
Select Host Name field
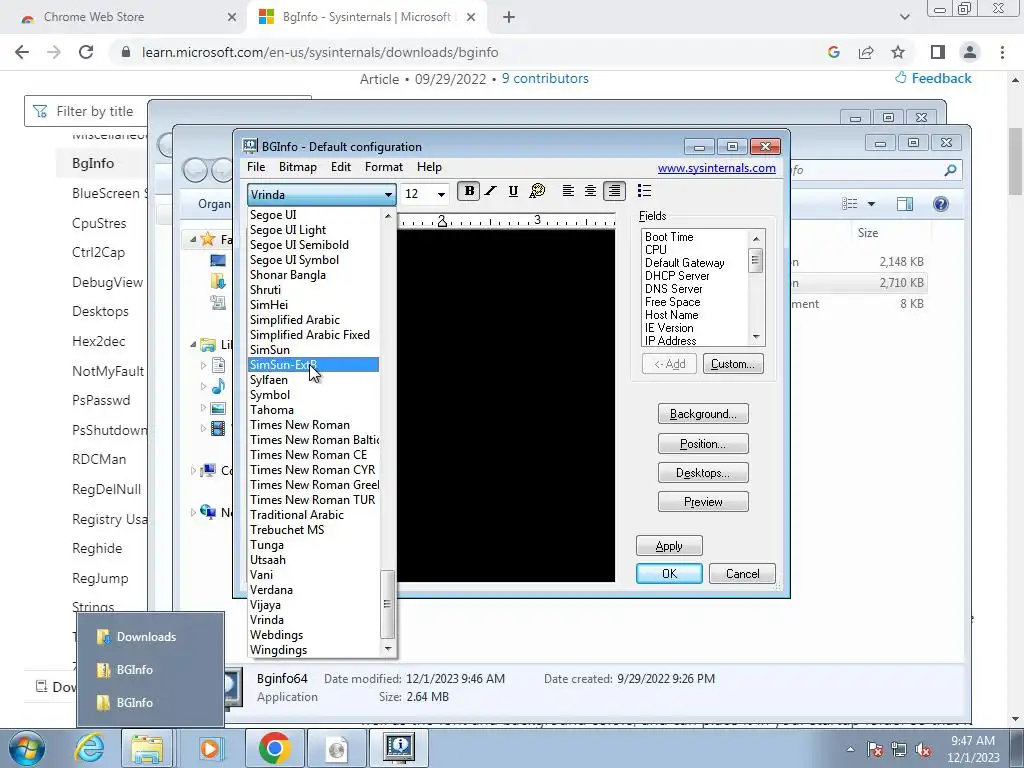click(696, 315)
